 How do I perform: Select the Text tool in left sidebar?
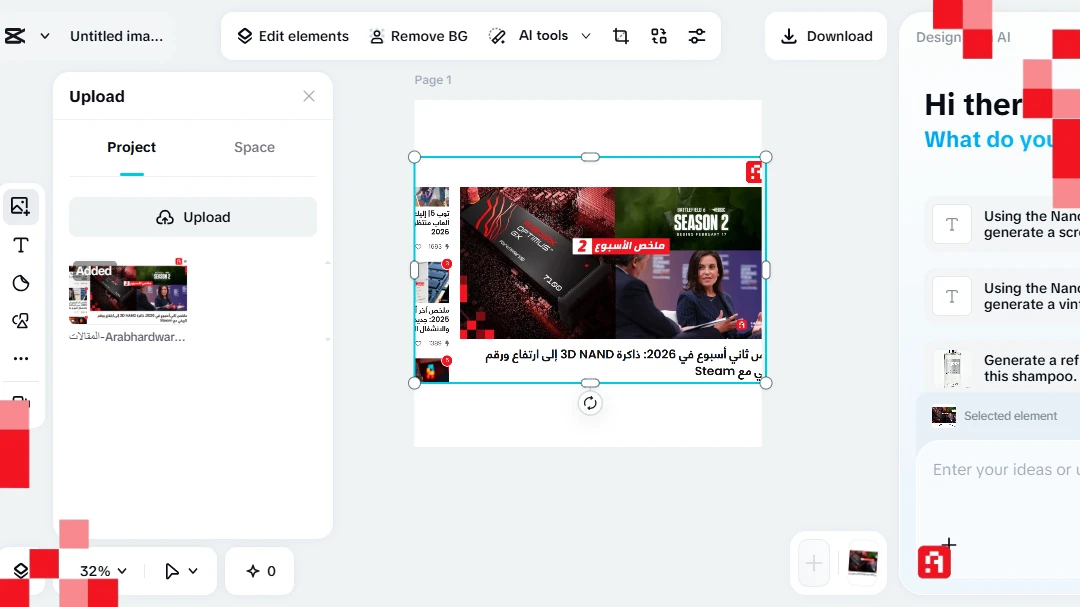click(x=20, y=245)
